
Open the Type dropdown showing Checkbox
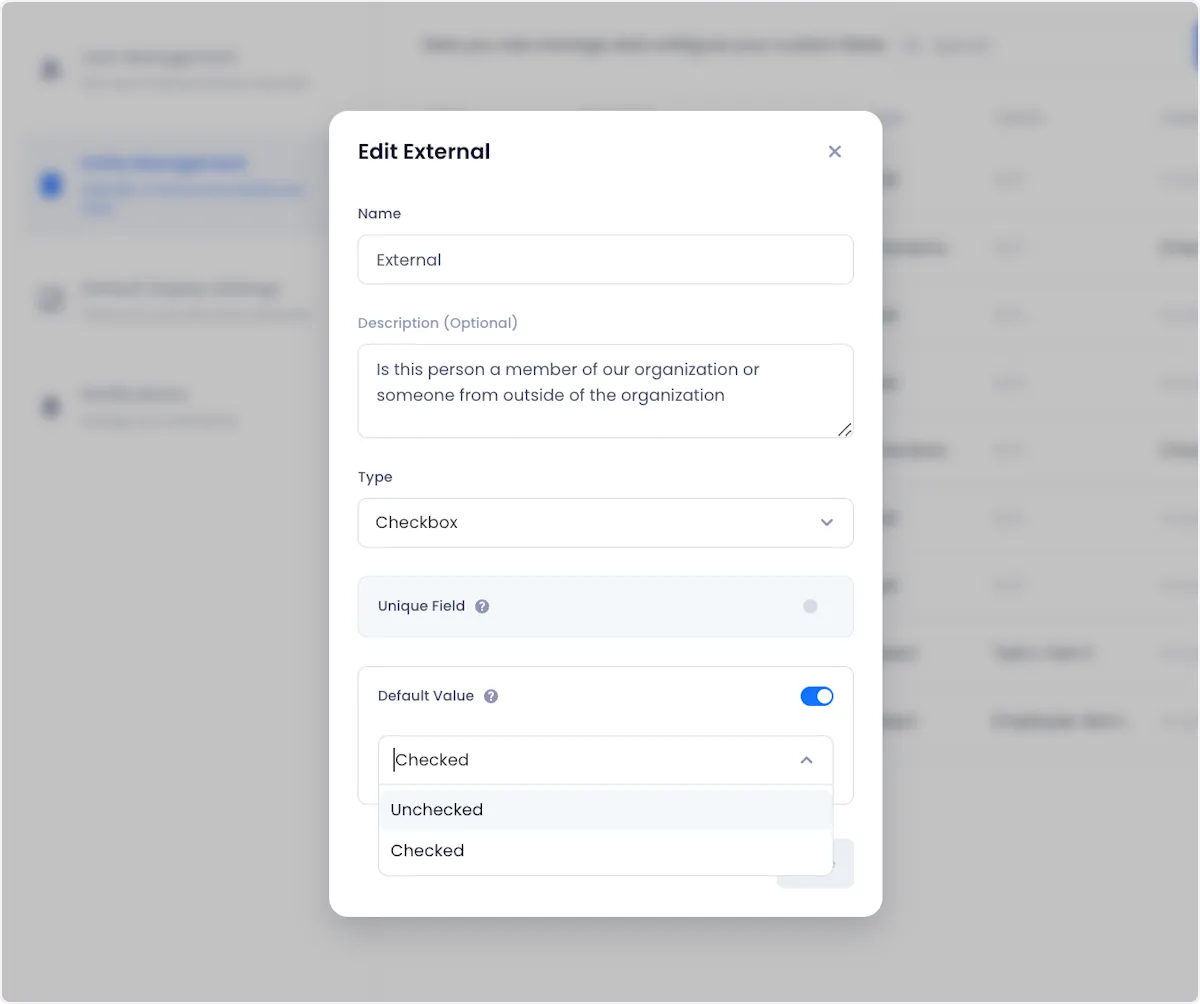pos(605,523)
